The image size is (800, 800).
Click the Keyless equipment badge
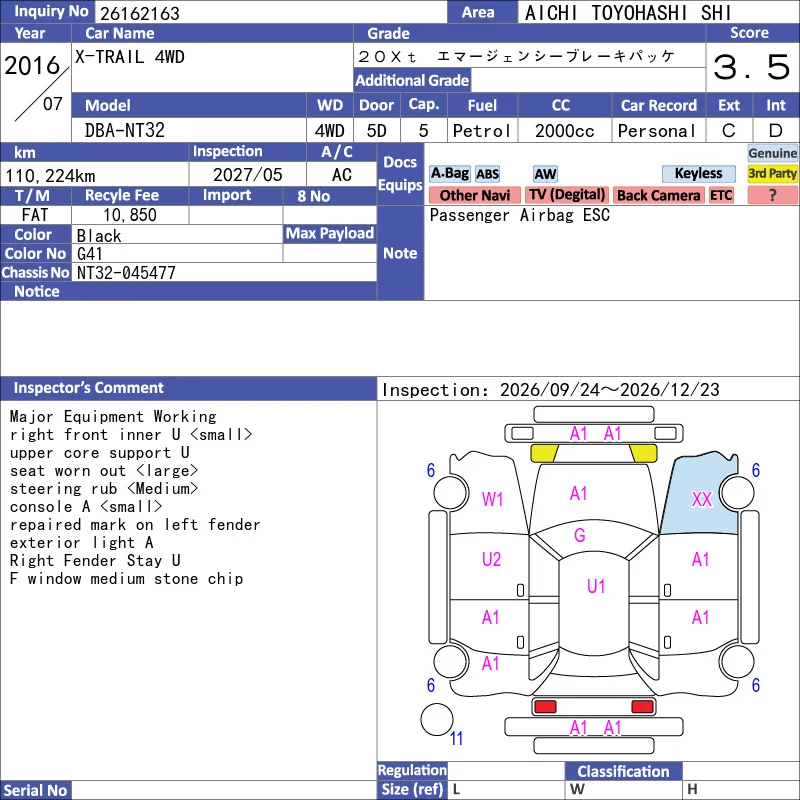click(x=698, y=173)
